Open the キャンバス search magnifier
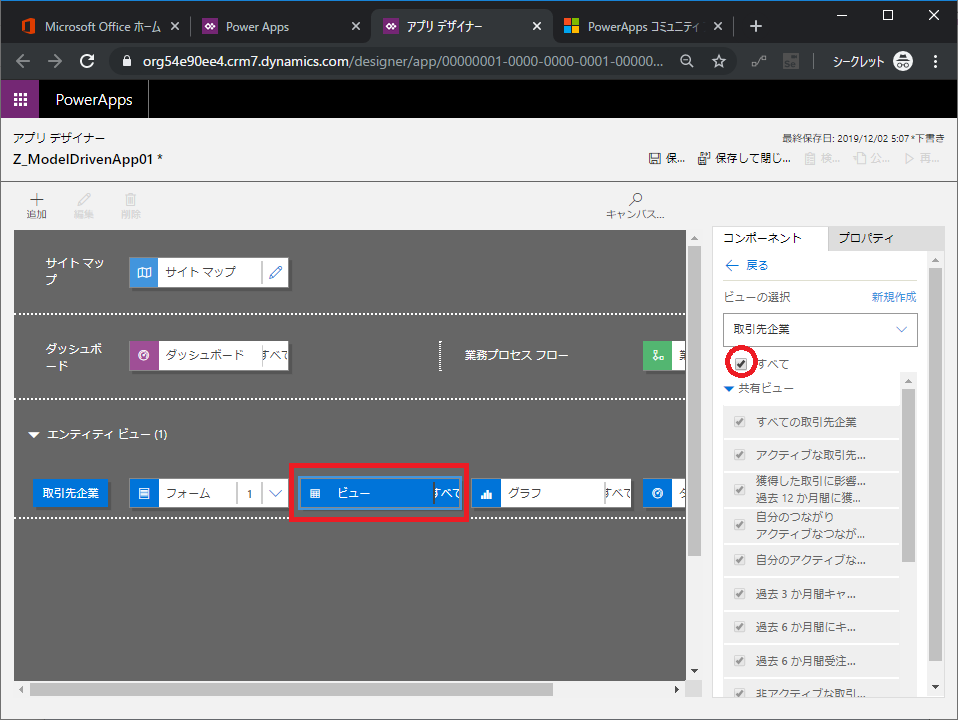Image resolution: width=958 pixels, height=720 pixels. (x=635, y=199)
